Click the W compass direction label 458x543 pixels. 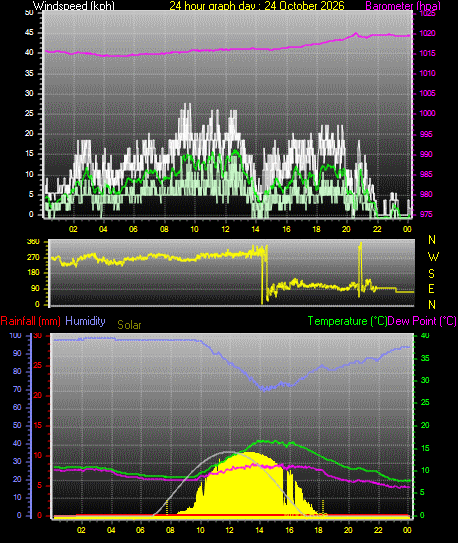coord(433,257)
